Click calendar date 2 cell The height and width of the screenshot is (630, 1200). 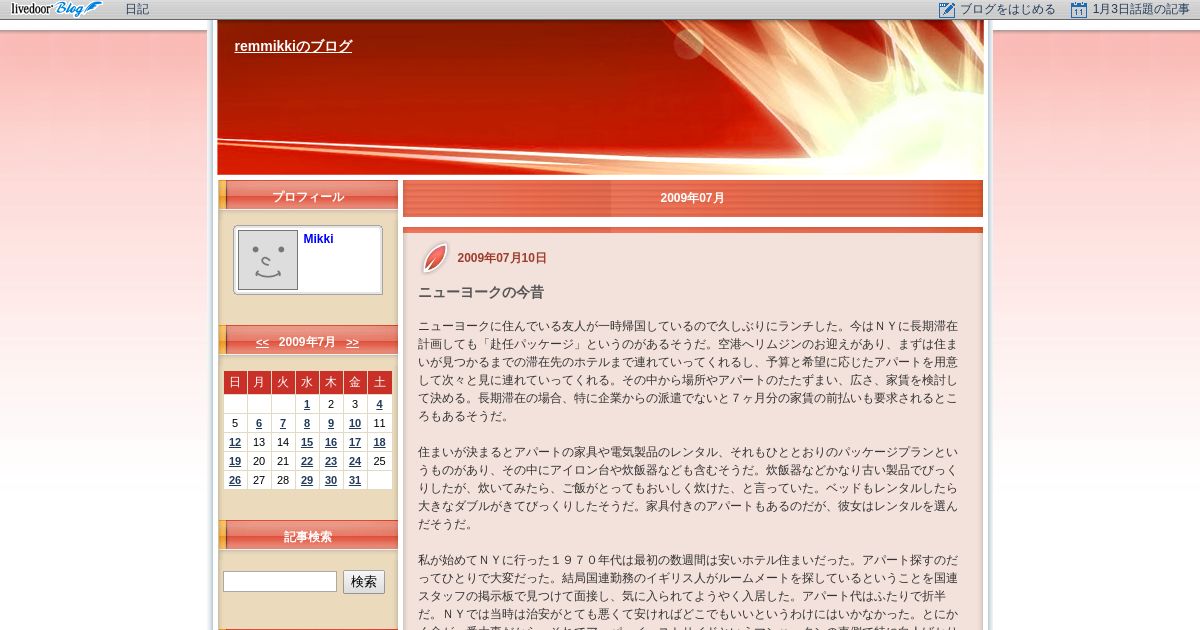pos(331,404)
